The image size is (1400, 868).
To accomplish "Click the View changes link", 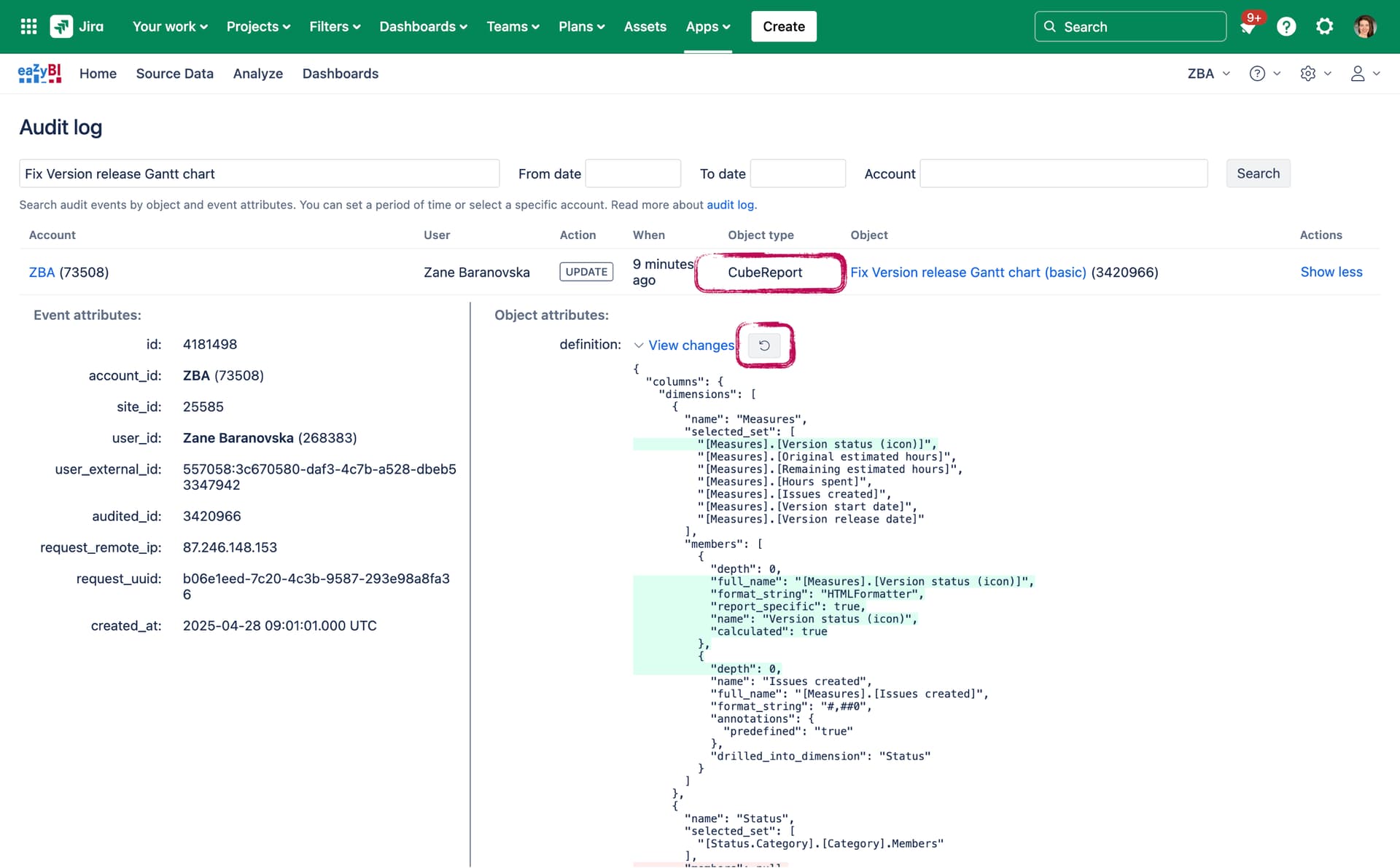I will [691, 345].
